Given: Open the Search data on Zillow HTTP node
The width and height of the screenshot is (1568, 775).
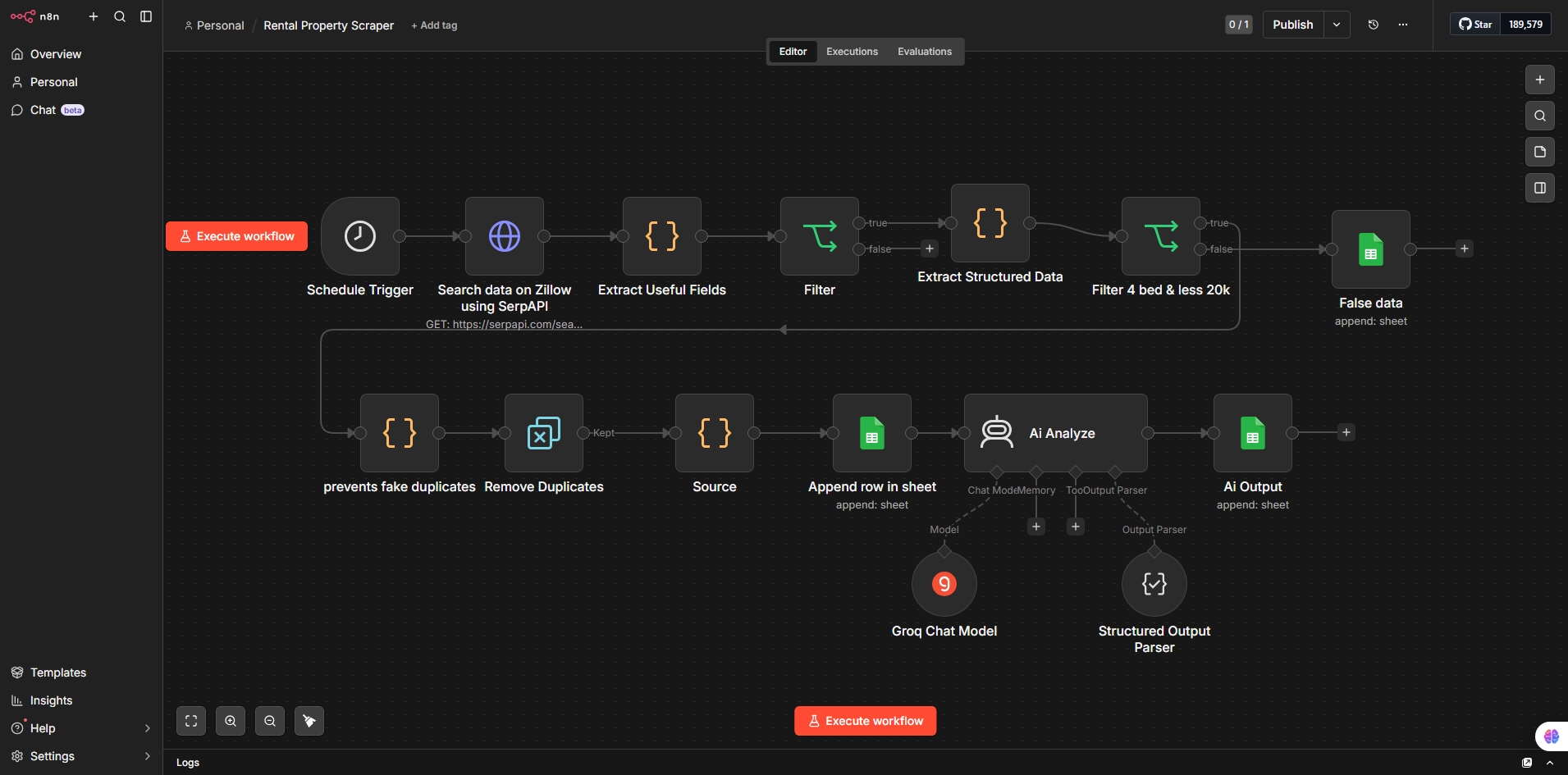Looking at the screenshot, I should (x=505, y=236).
